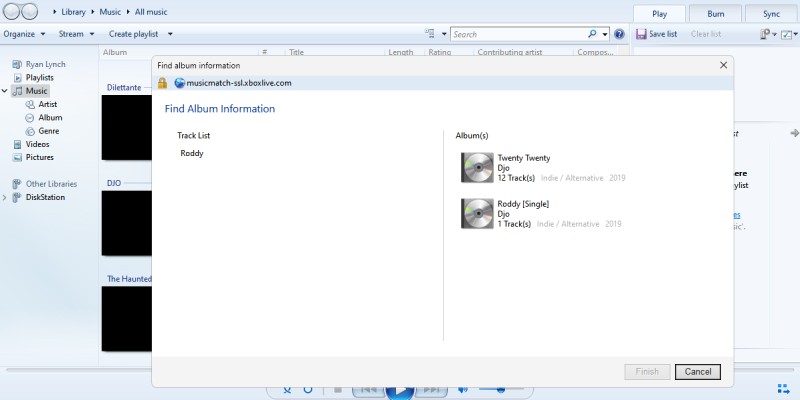The width and height of the screenshot is (800, 400).
Task: Open the Create playlist button
Action: point(133,34)
